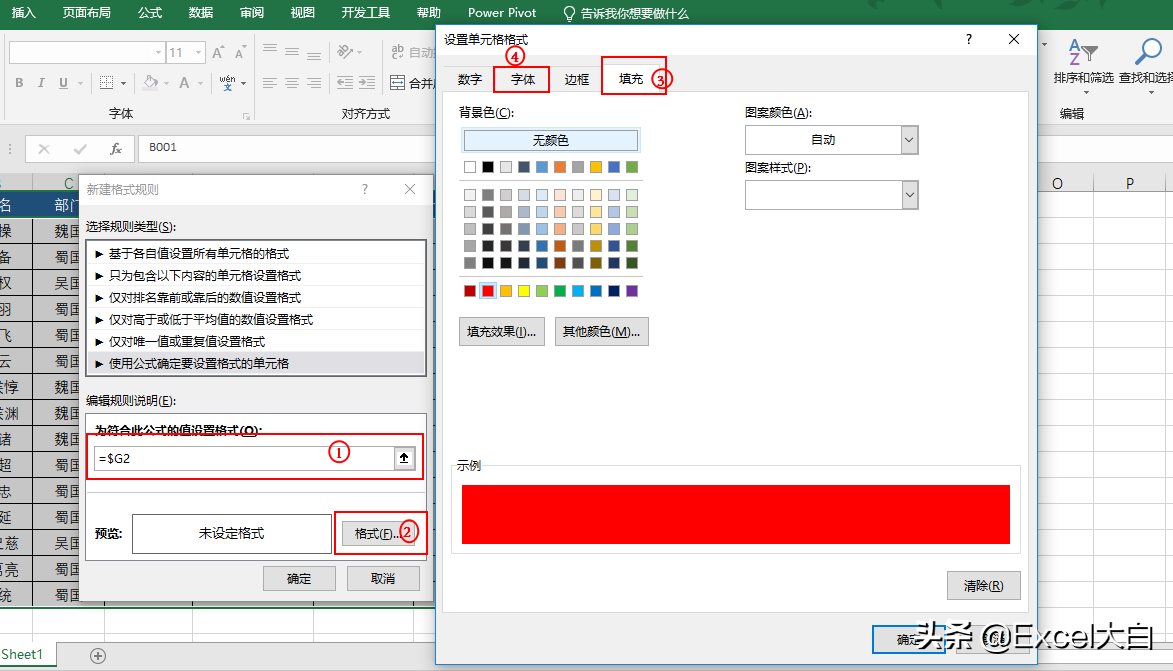
Task: Click the font color A icon
Action: (x=184, y=83)
